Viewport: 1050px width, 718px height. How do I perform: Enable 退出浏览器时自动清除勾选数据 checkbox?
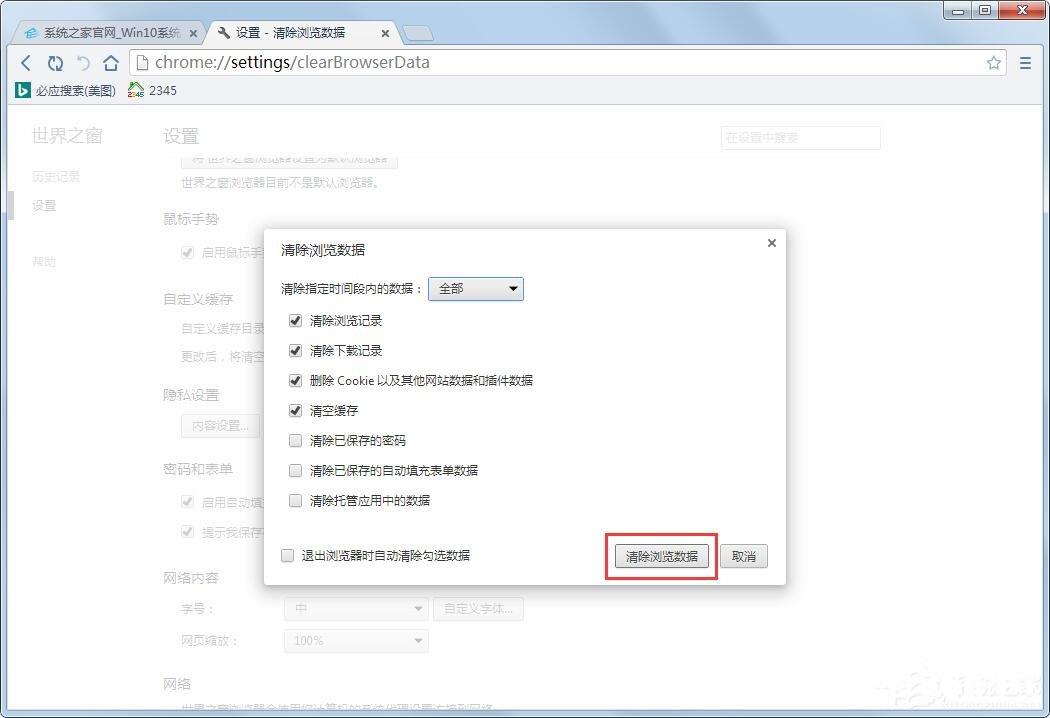(x=287, y=556)
